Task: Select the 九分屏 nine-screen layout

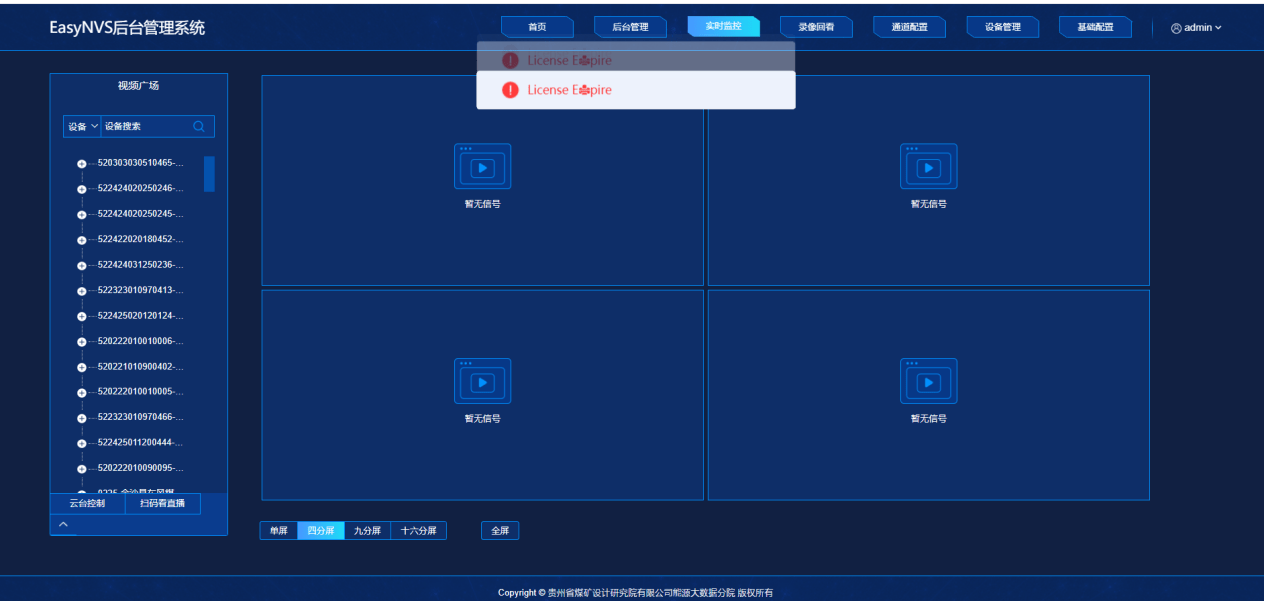Action: [x=367, y=531]
